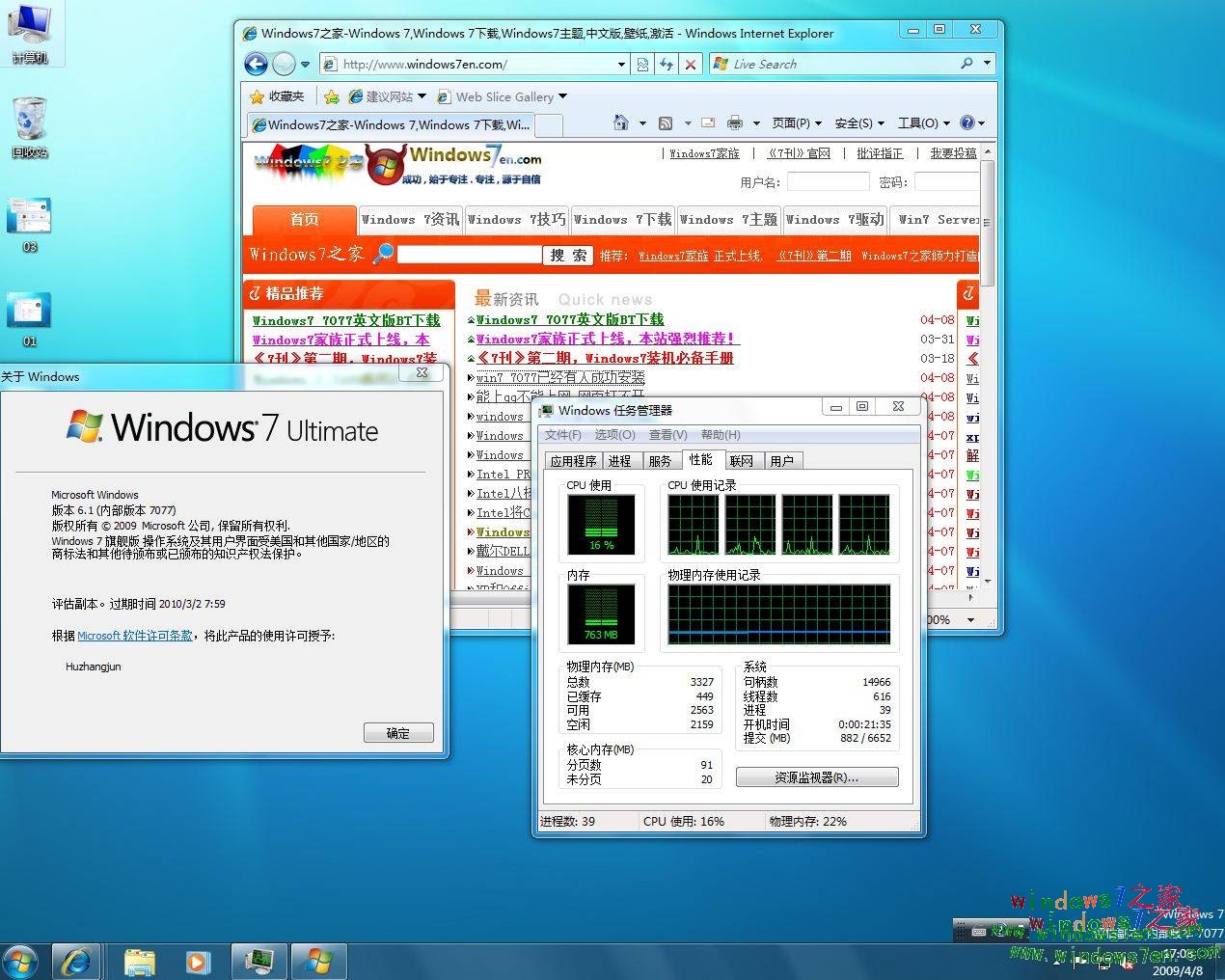Click the Stop loading icon beside address bar
The width and height of the screenshot is (1225, 980).
point(692,64)
